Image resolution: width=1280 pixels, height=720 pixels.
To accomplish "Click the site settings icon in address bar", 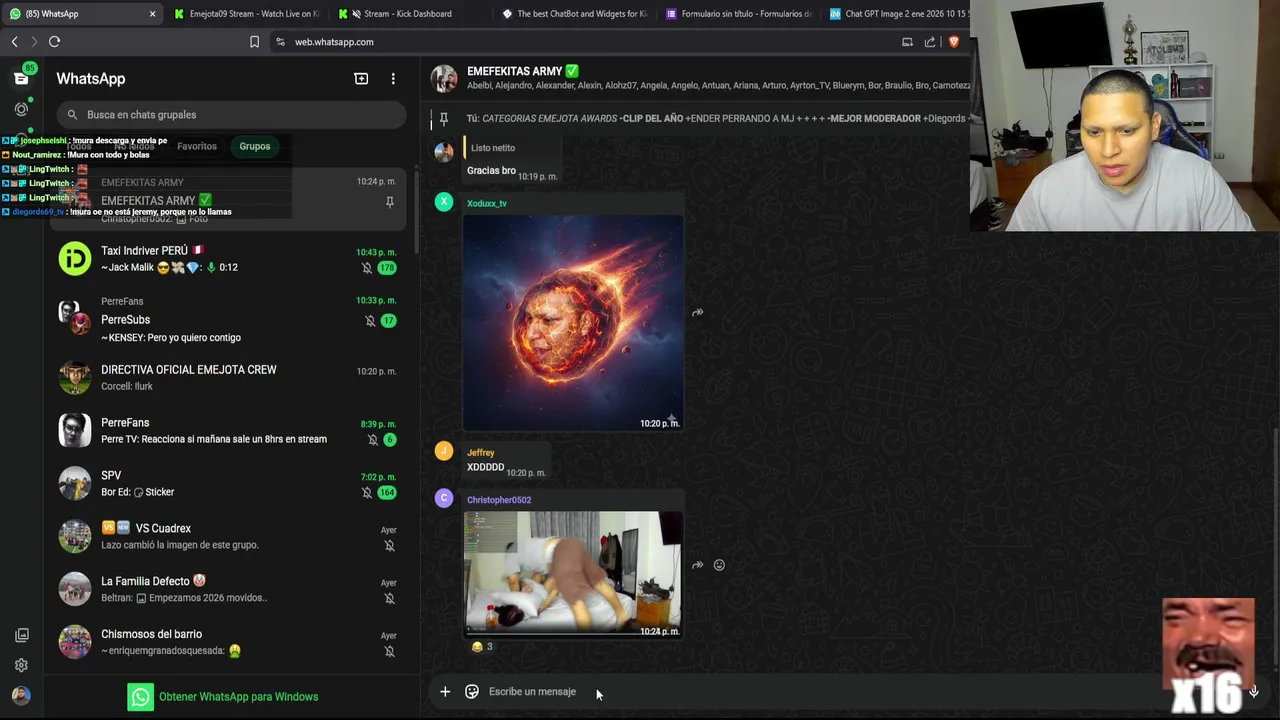I will pos(280,41).
